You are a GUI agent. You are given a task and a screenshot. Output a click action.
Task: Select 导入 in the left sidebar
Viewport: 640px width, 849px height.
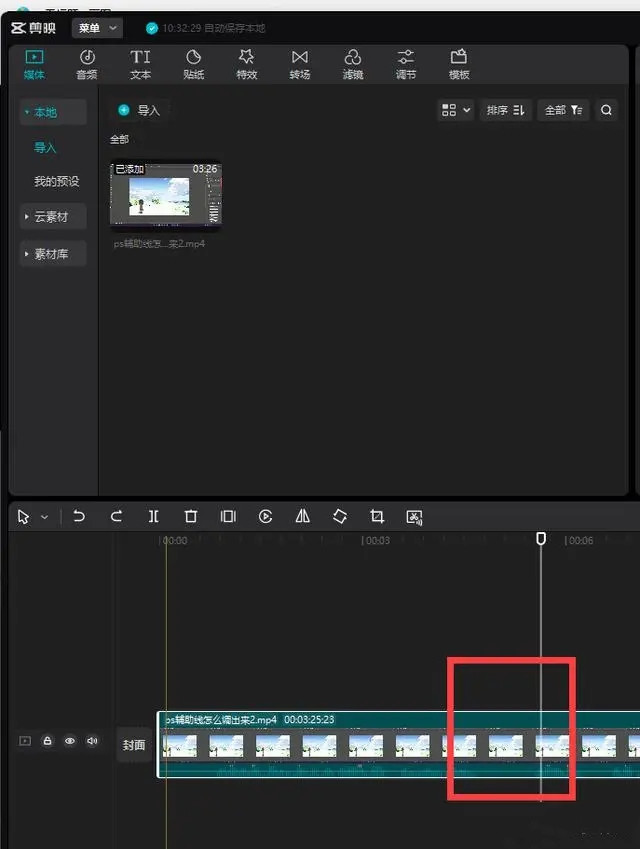(x=45, y=147)
